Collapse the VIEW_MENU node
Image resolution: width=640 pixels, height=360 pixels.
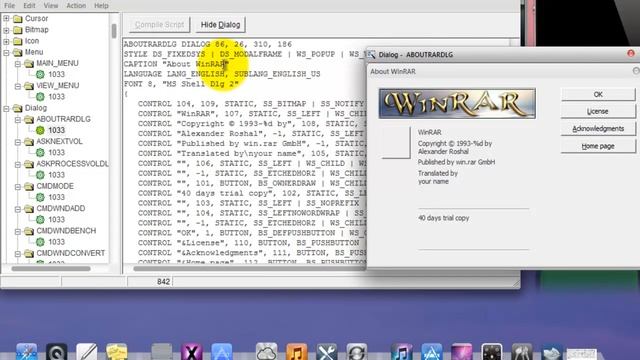(x=18, y=86)
